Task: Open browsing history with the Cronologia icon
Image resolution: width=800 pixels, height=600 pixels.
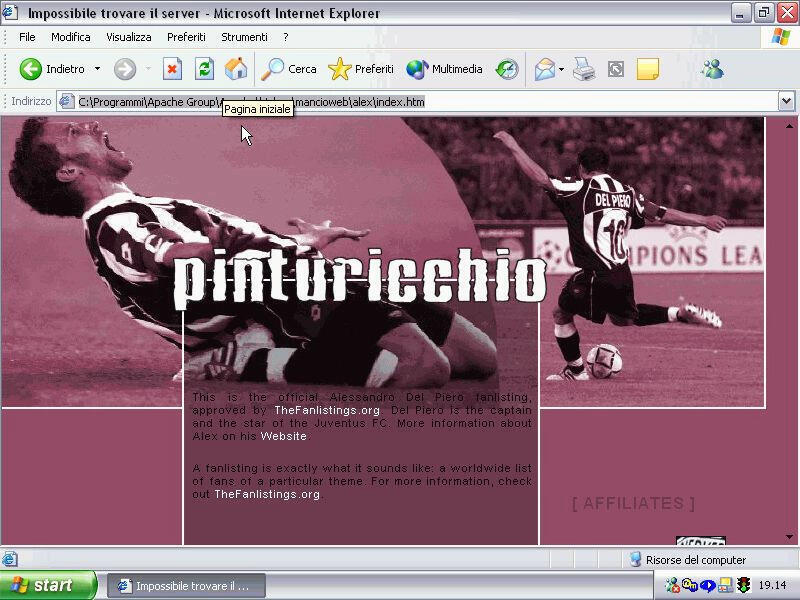Action: pos(506,69)
